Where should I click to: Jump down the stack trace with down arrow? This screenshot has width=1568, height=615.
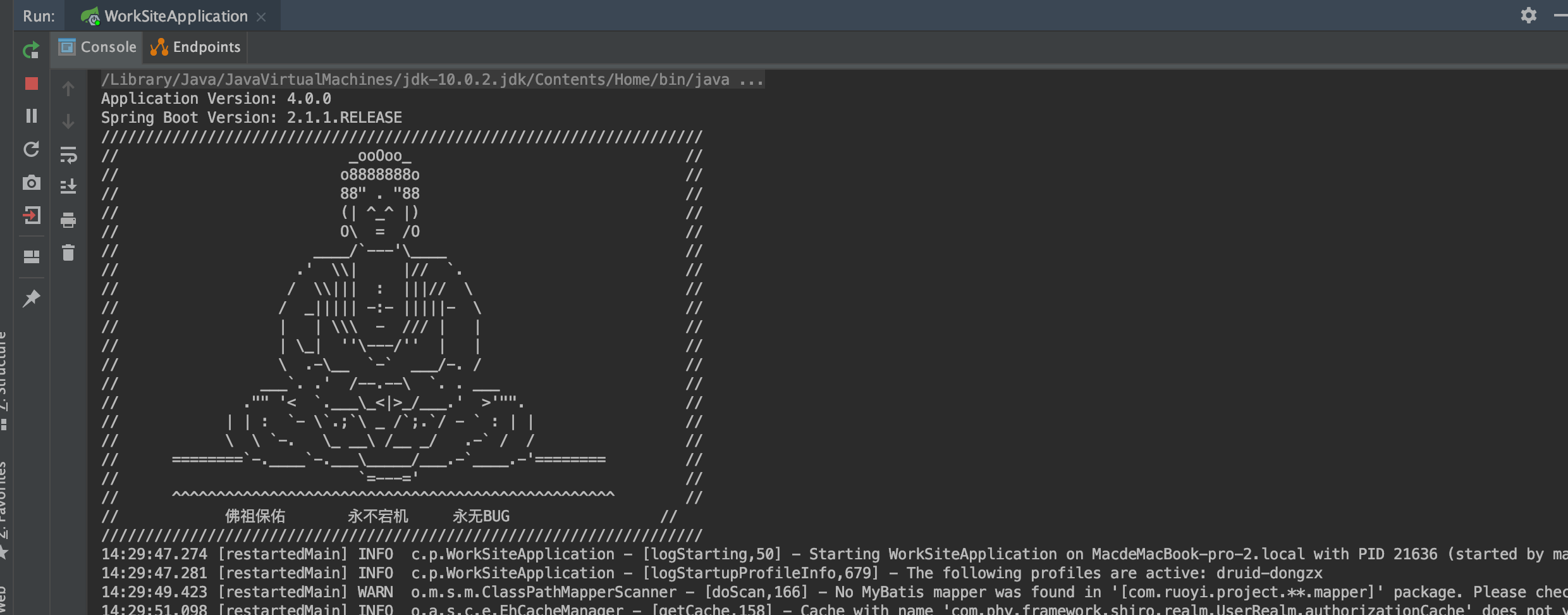68,121
